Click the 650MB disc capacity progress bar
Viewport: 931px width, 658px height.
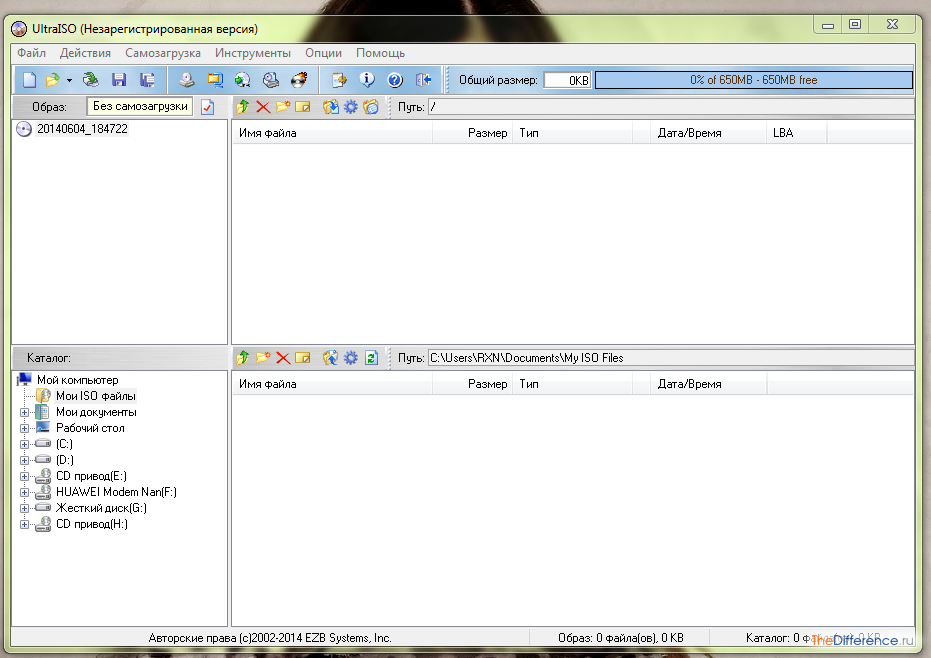[x=753, y=80]
